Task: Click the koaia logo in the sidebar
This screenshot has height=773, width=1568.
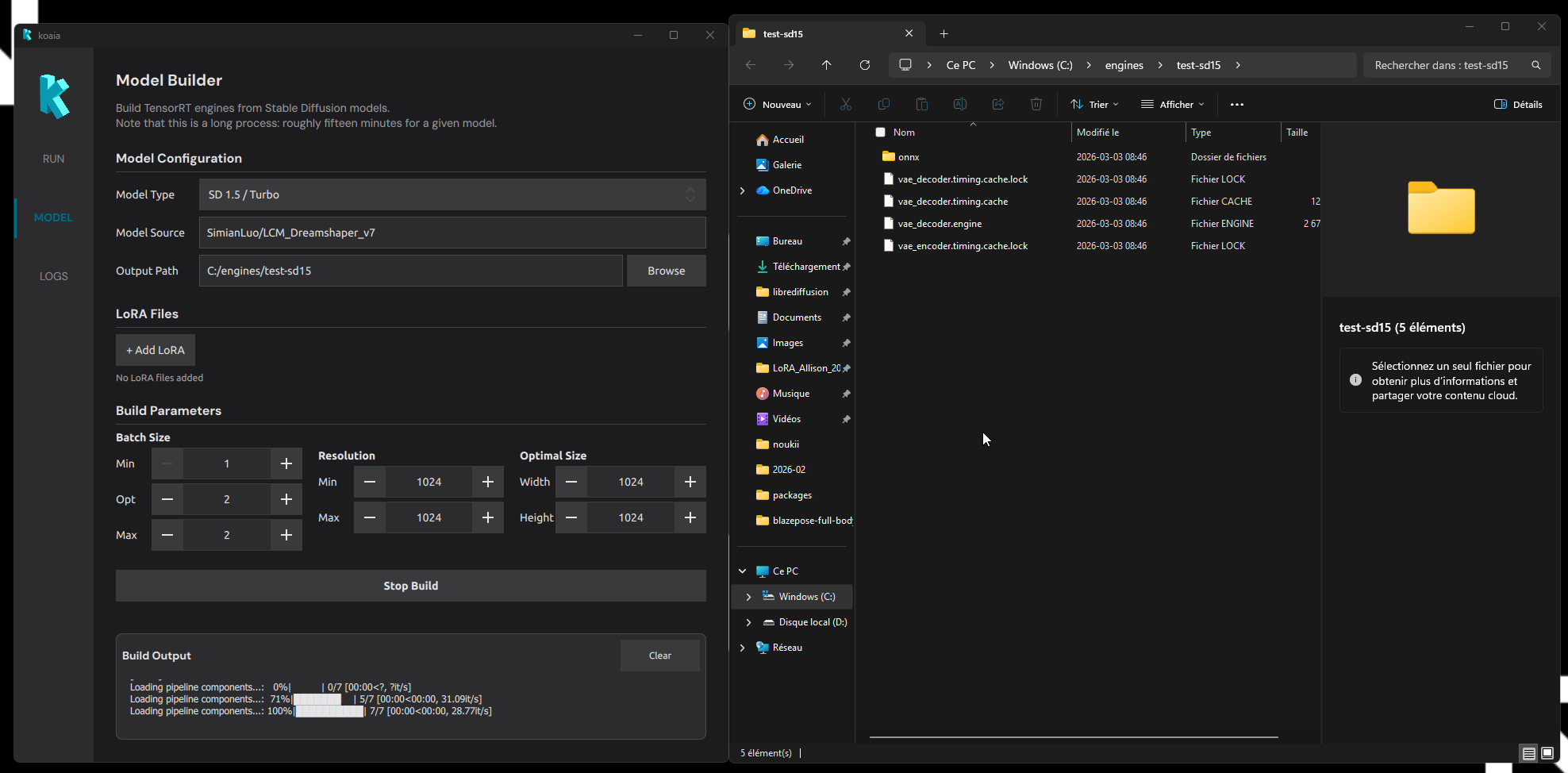Action: [54, 96]
